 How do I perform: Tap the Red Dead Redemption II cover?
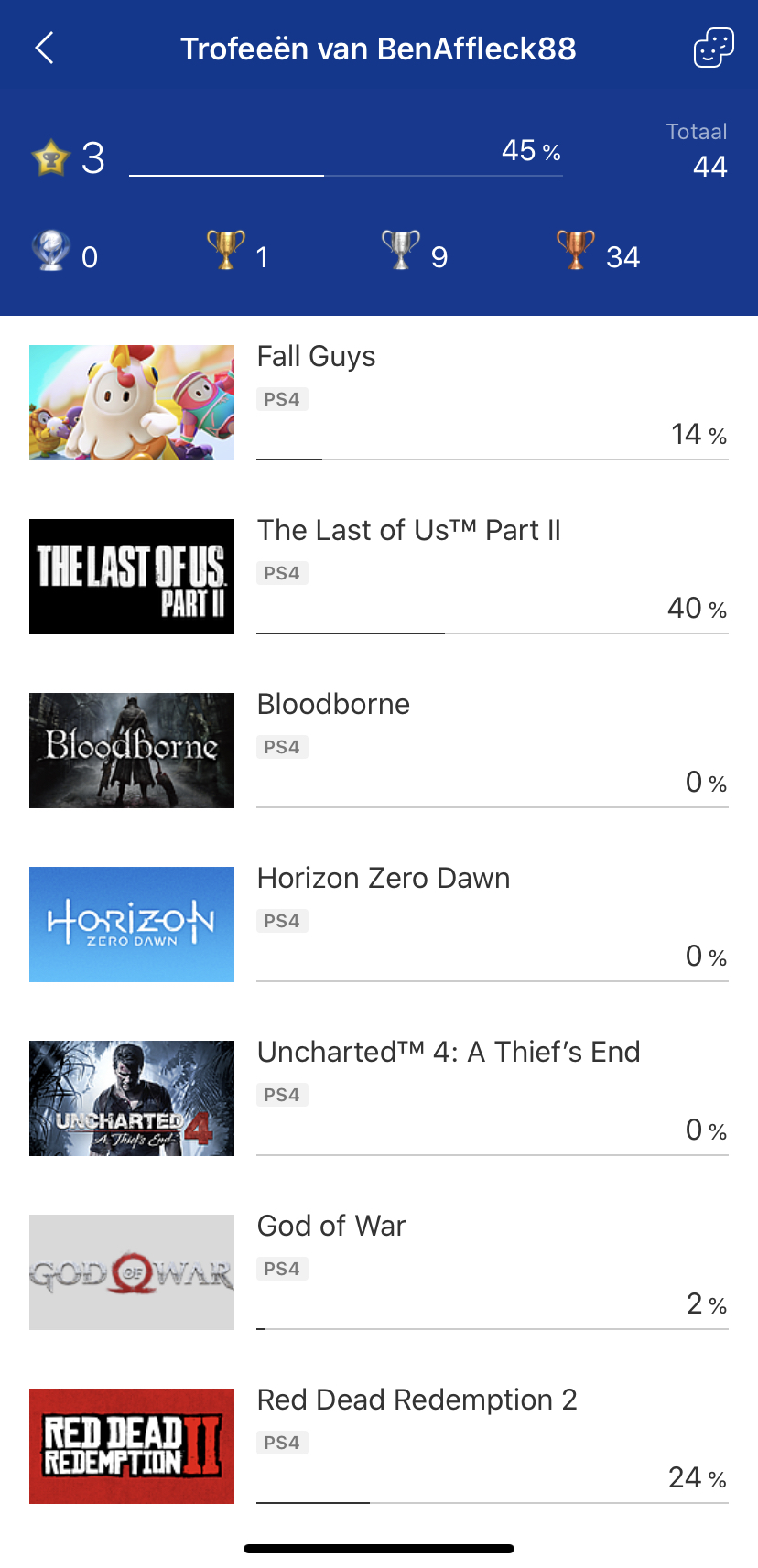pyautogui.click(x=132, y=1446)
